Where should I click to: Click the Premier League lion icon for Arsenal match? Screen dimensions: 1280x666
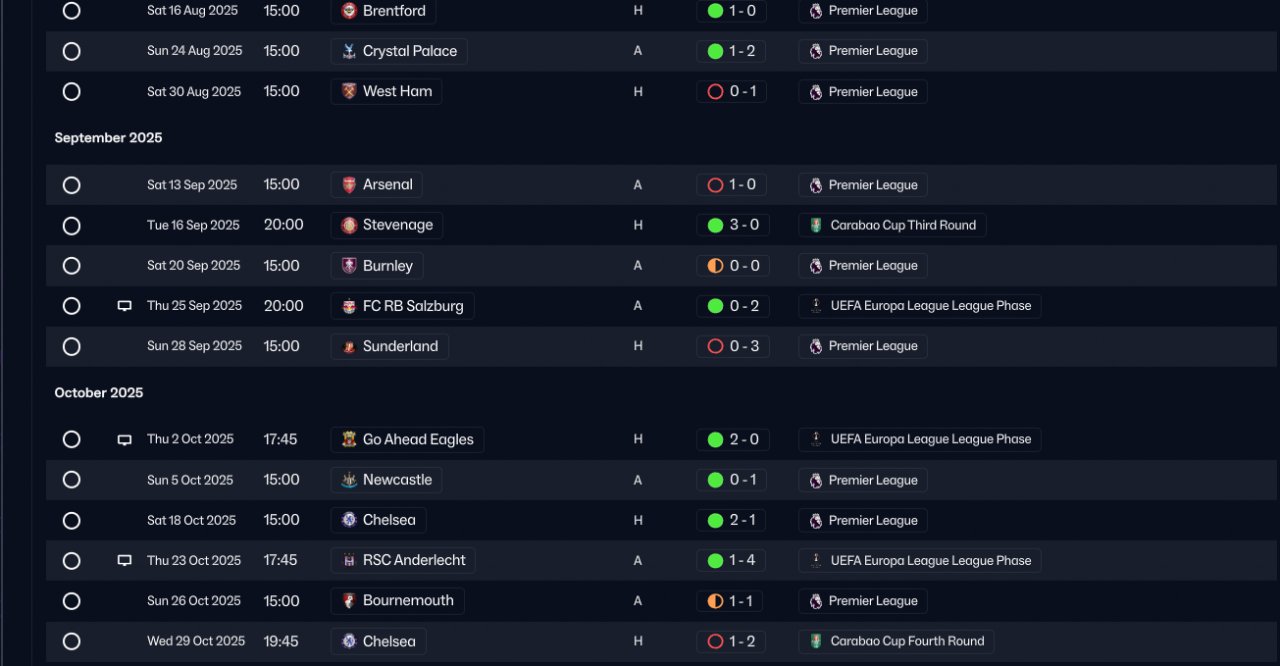tap(816, 185)
